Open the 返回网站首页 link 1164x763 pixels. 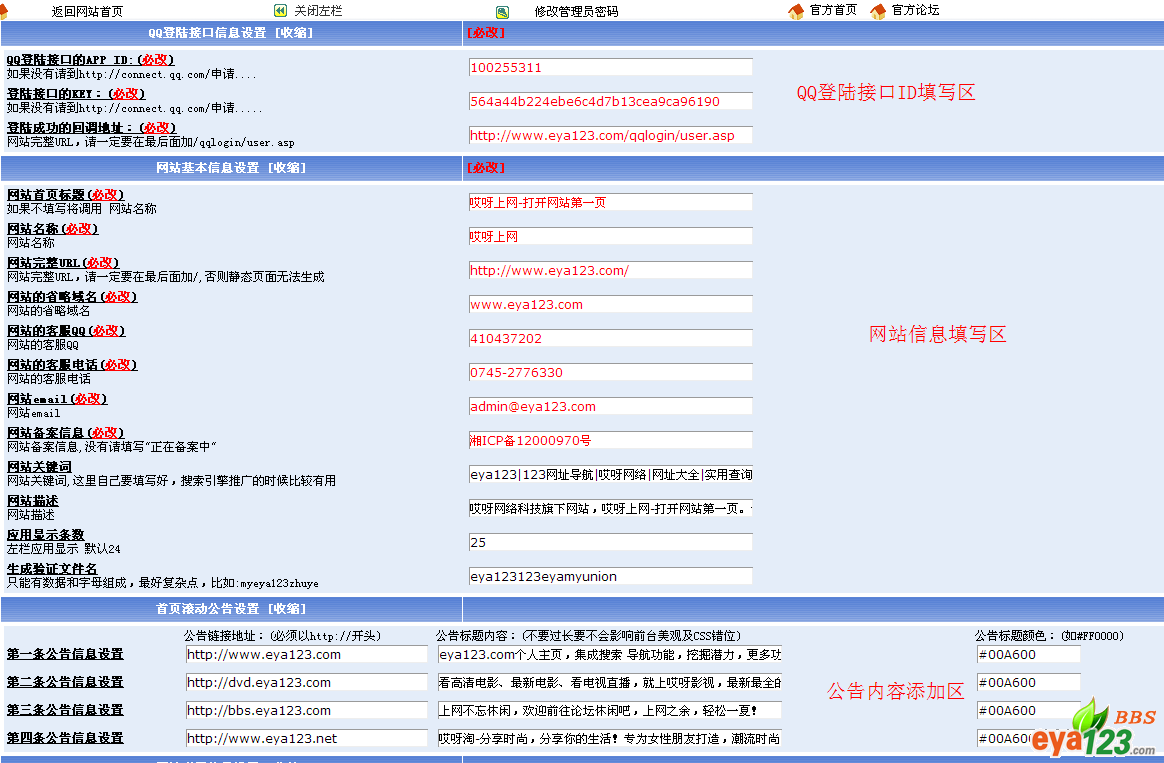[x=87, y=12]
